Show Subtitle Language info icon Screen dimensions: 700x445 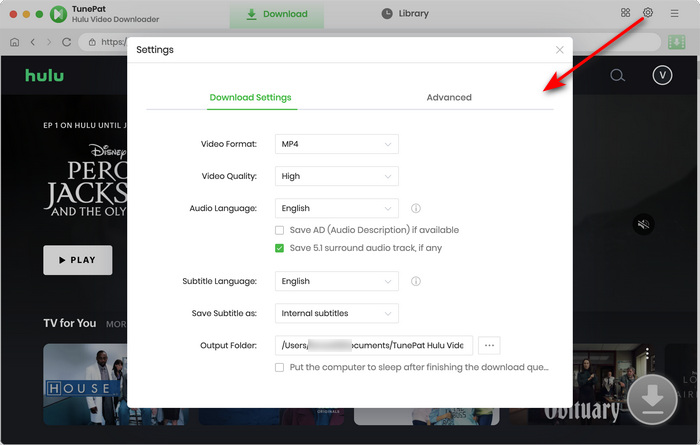(416, 281)
